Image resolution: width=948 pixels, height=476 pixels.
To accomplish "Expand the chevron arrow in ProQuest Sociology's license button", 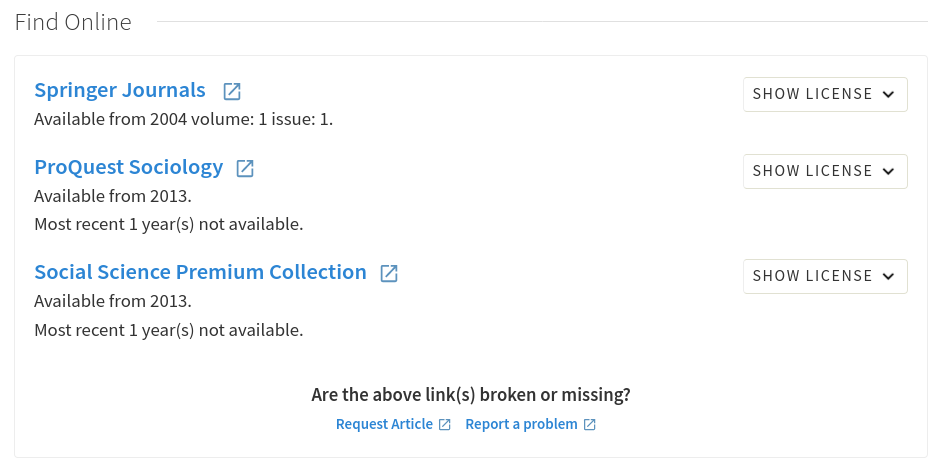I will (x=888, y=172).
